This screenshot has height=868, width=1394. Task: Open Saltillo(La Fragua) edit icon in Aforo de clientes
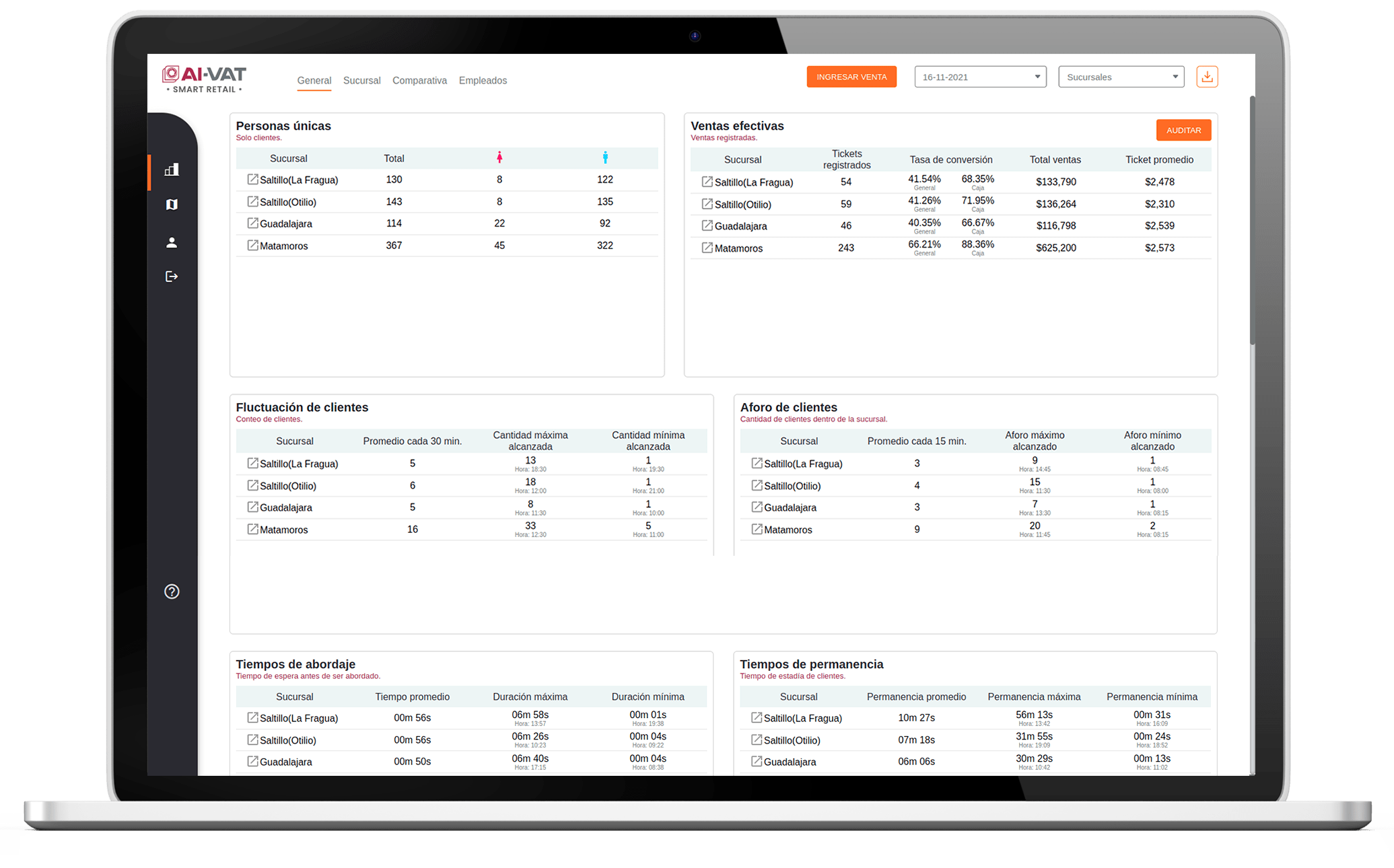tap(757, 463)
